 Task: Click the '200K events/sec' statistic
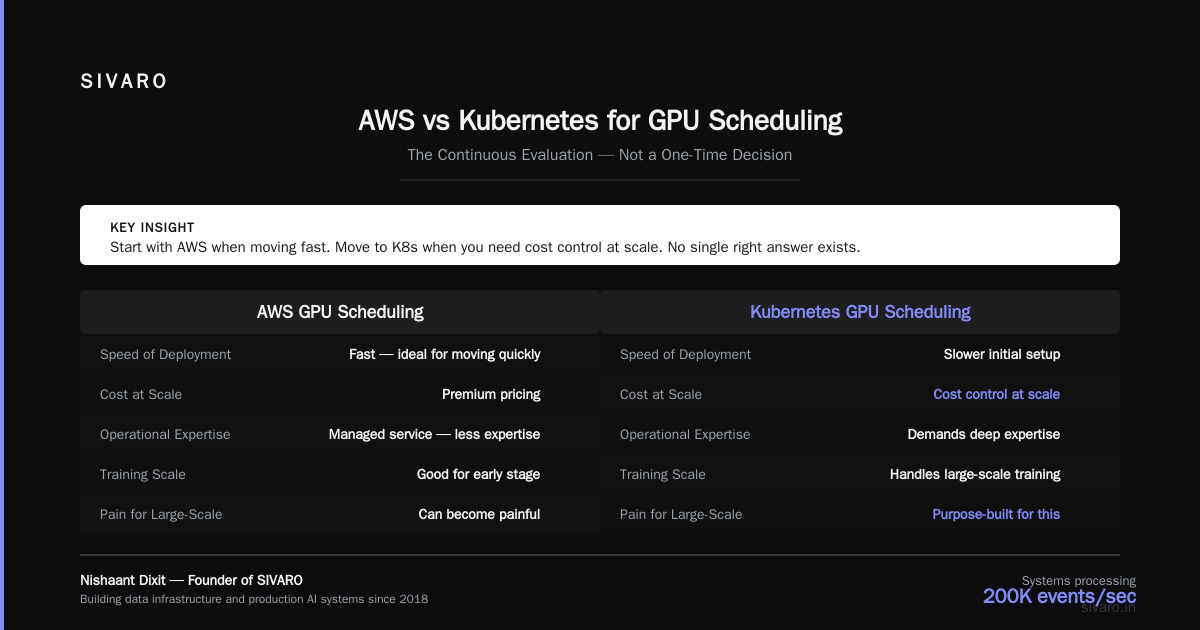point(1060,596)
